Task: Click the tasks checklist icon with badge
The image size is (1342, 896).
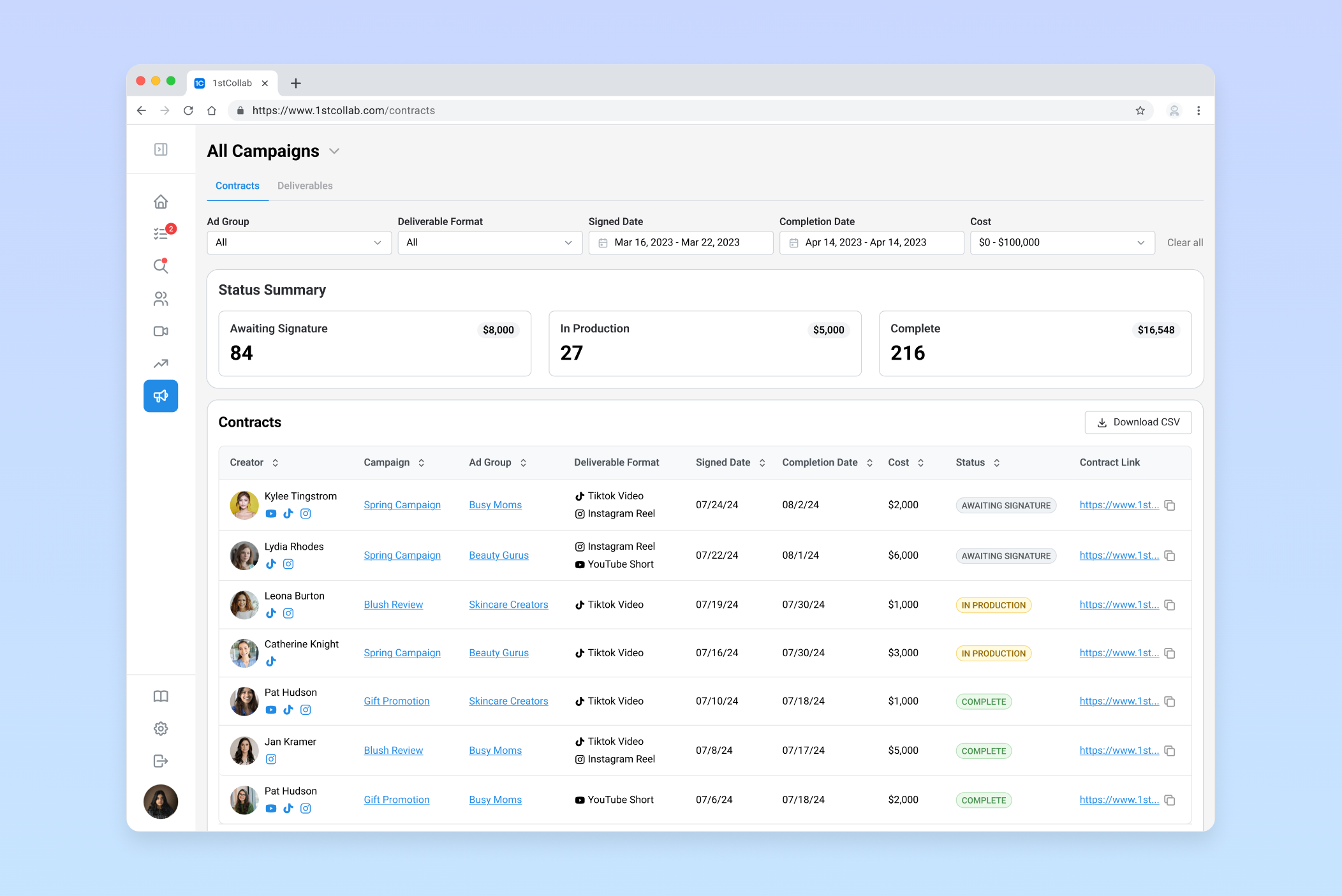Action: [161, 234]
